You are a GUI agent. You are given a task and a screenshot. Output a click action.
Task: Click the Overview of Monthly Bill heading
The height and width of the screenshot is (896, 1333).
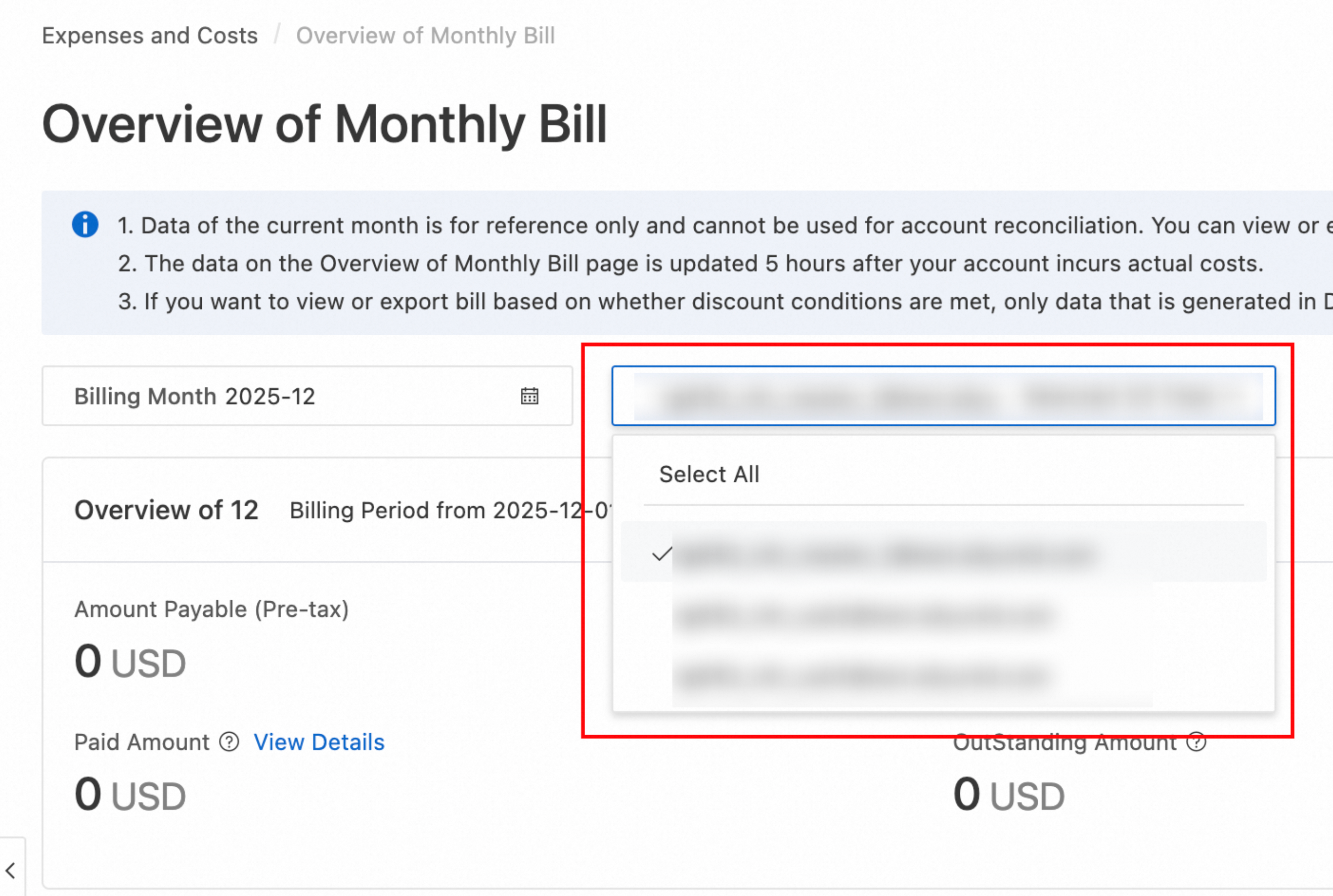[x=324, y=124]
